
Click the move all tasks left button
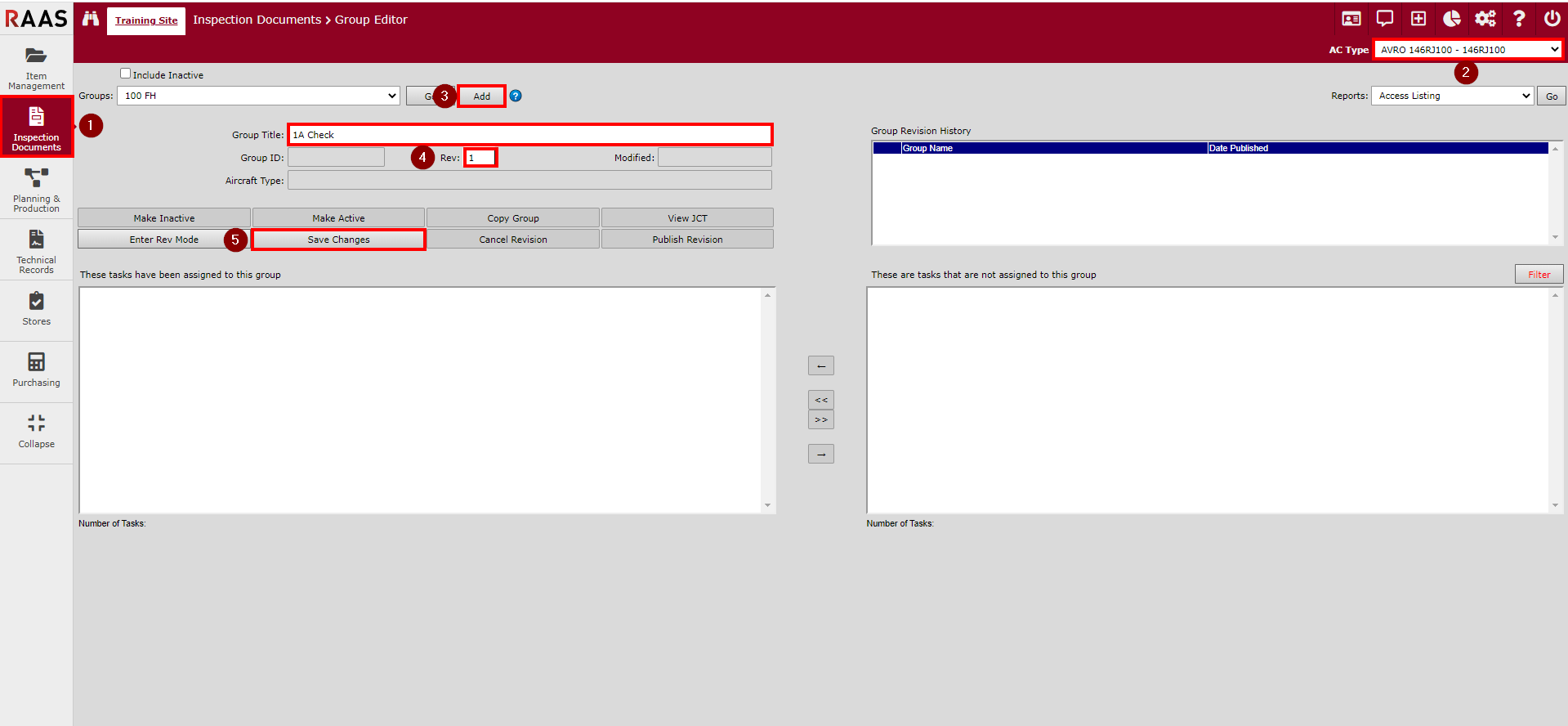[x=821, y=400]
